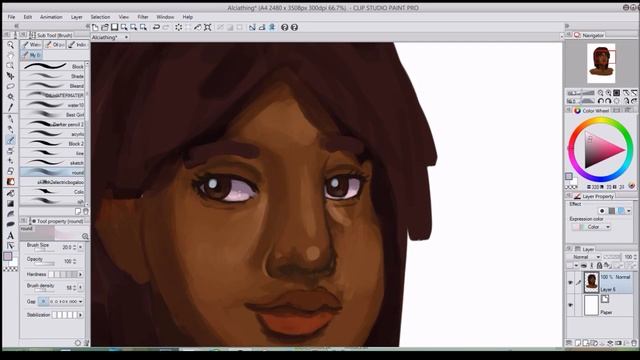
Task: Open the Gap size dropdown arrow
Action: [x=80, y=302]
